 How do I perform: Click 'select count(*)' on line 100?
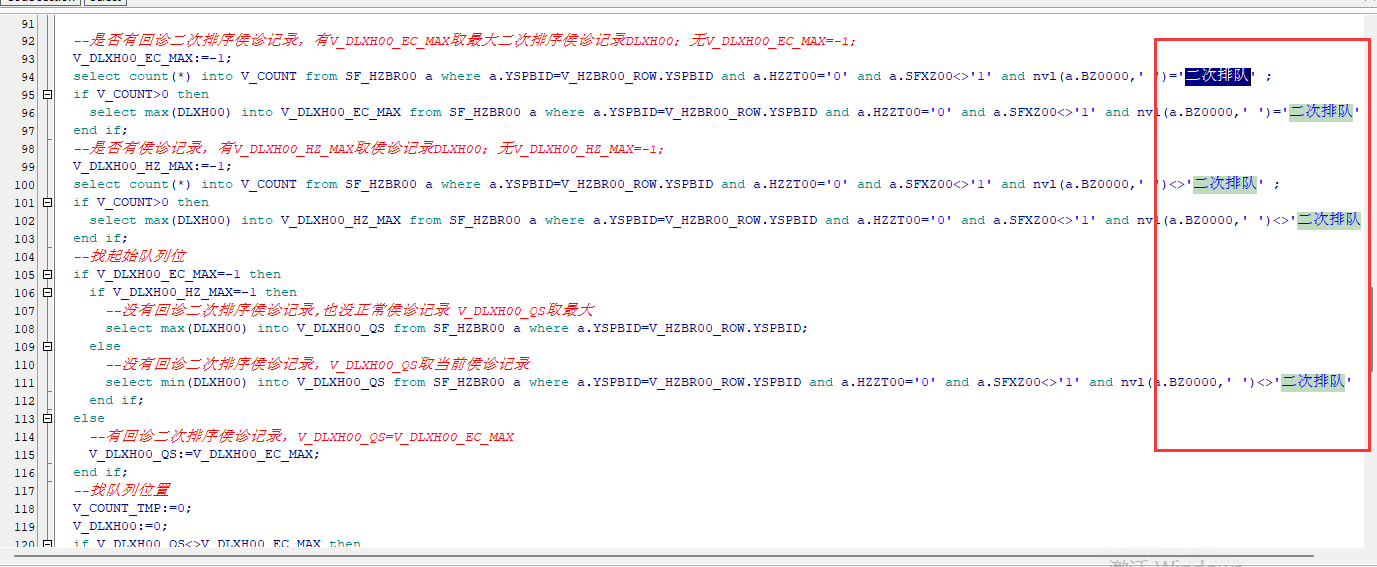(x=133, y=184)
